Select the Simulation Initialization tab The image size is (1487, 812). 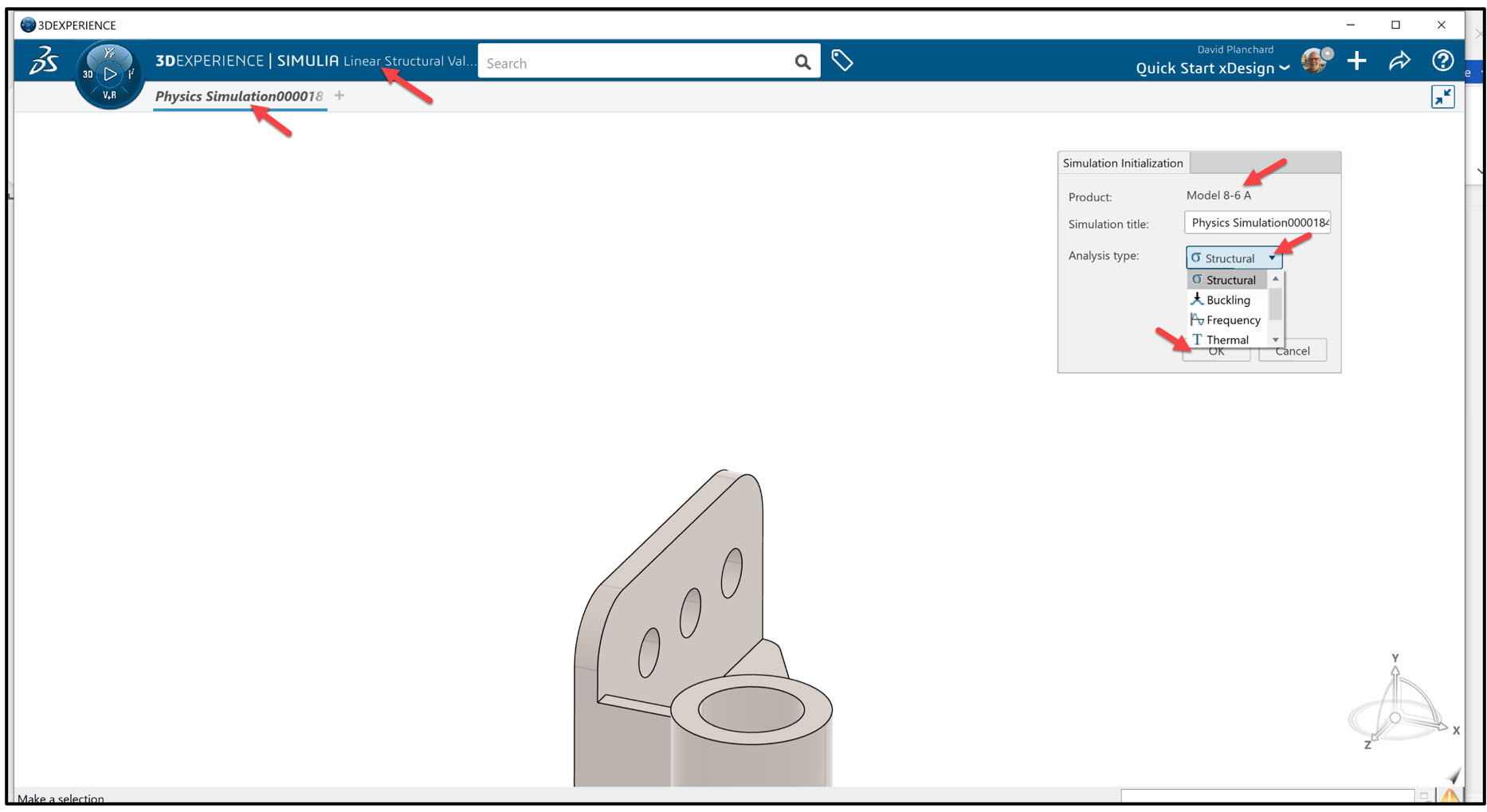(x=1123, y=163)
